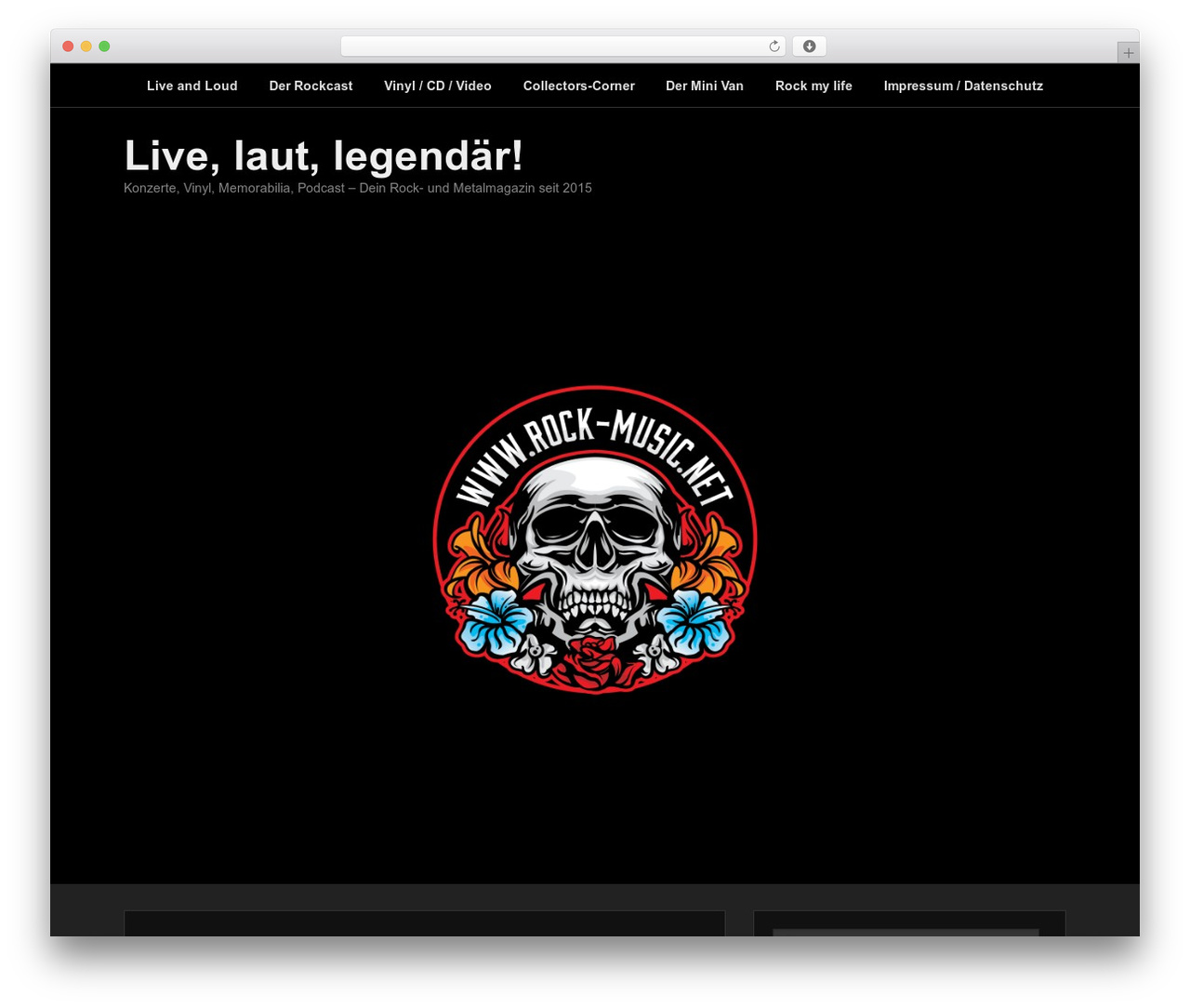The image size is (1190, 1008).
Task: Focus the browser address bar
Action: click(x=562, y=46)
